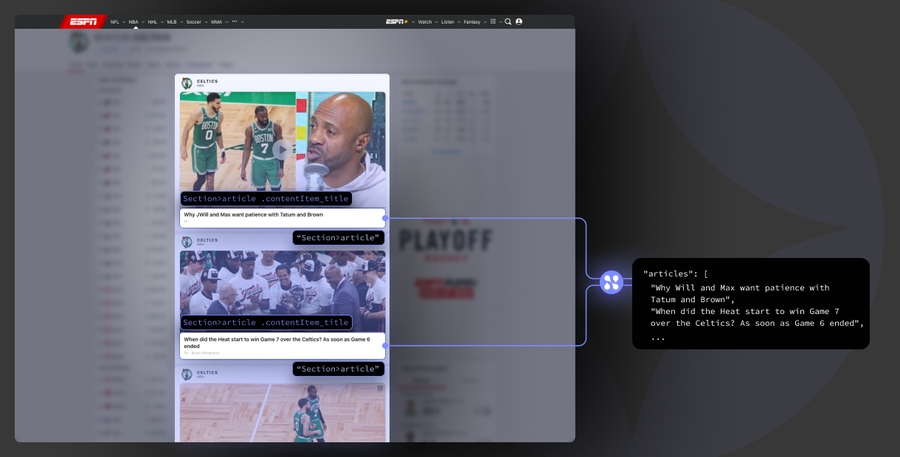Open the "Why JWill and Max want patience" article

[254, 214]
